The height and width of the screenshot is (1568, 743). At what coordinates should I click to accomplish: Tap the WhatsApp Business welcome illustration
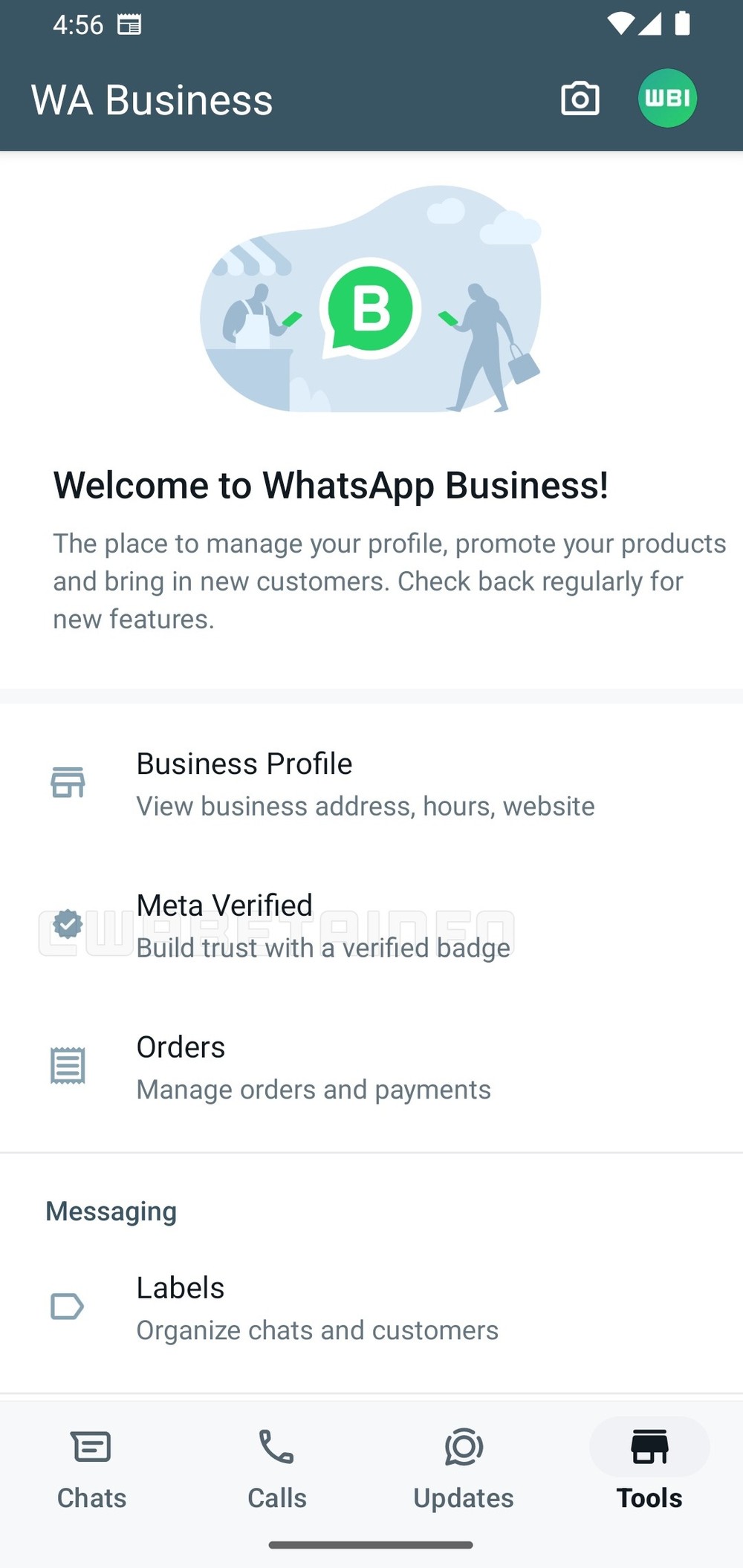coord(371,299)
